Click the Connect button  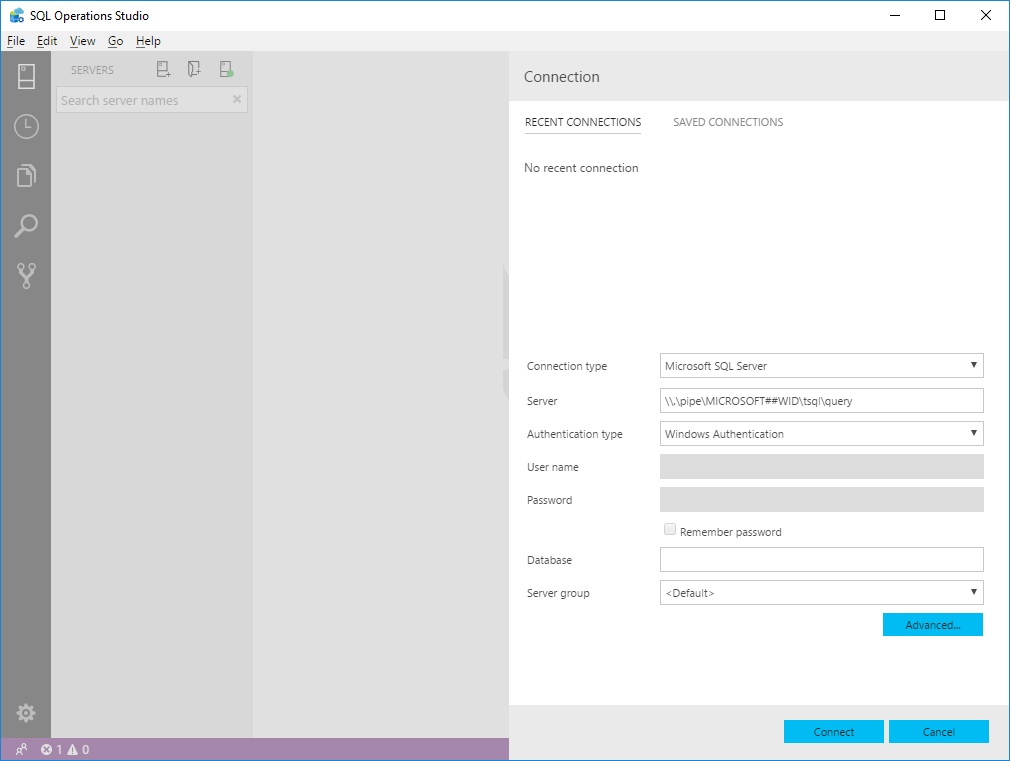point(834,731)
